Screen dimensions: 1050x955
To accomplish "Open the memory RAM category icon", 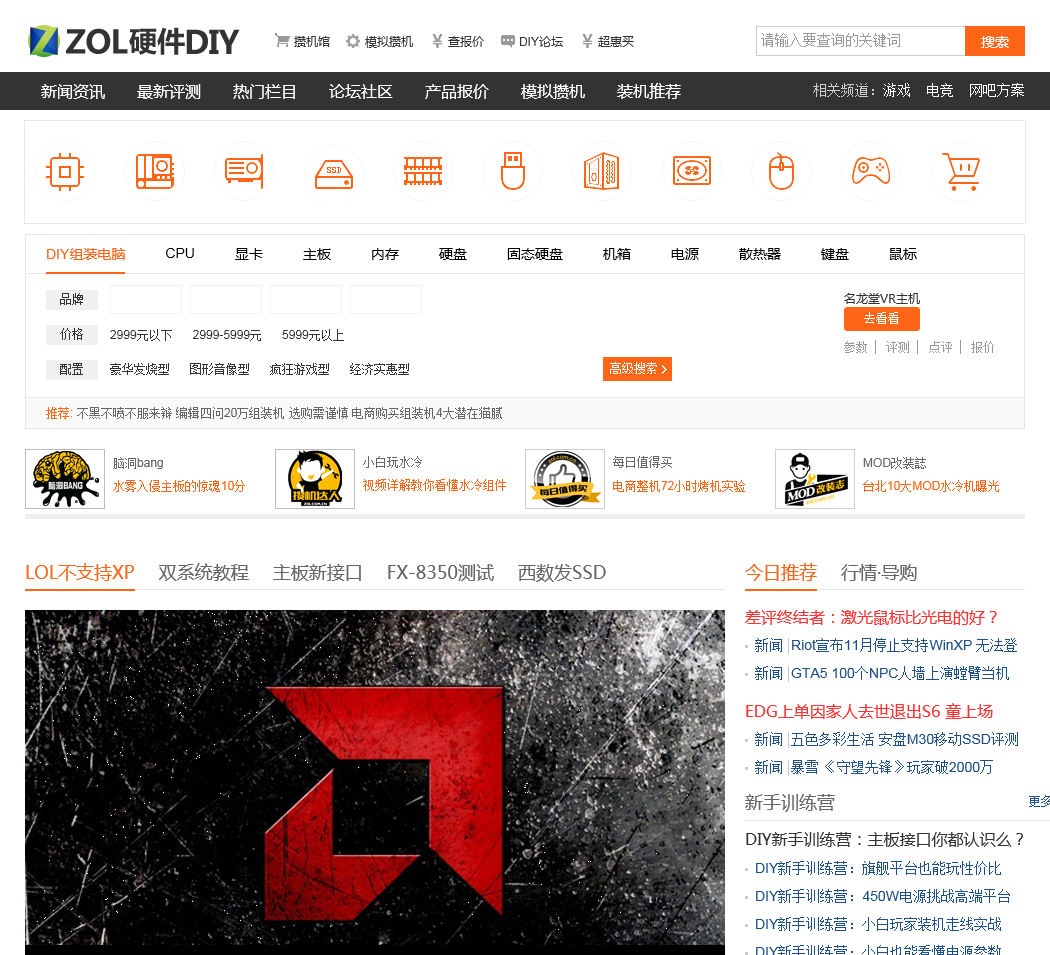I will point(423,171).
